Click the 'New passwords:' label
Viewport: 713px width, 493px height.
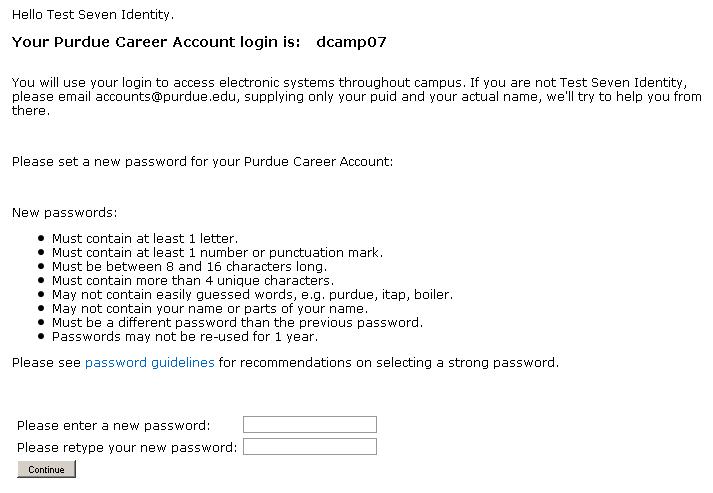[64, 213]
